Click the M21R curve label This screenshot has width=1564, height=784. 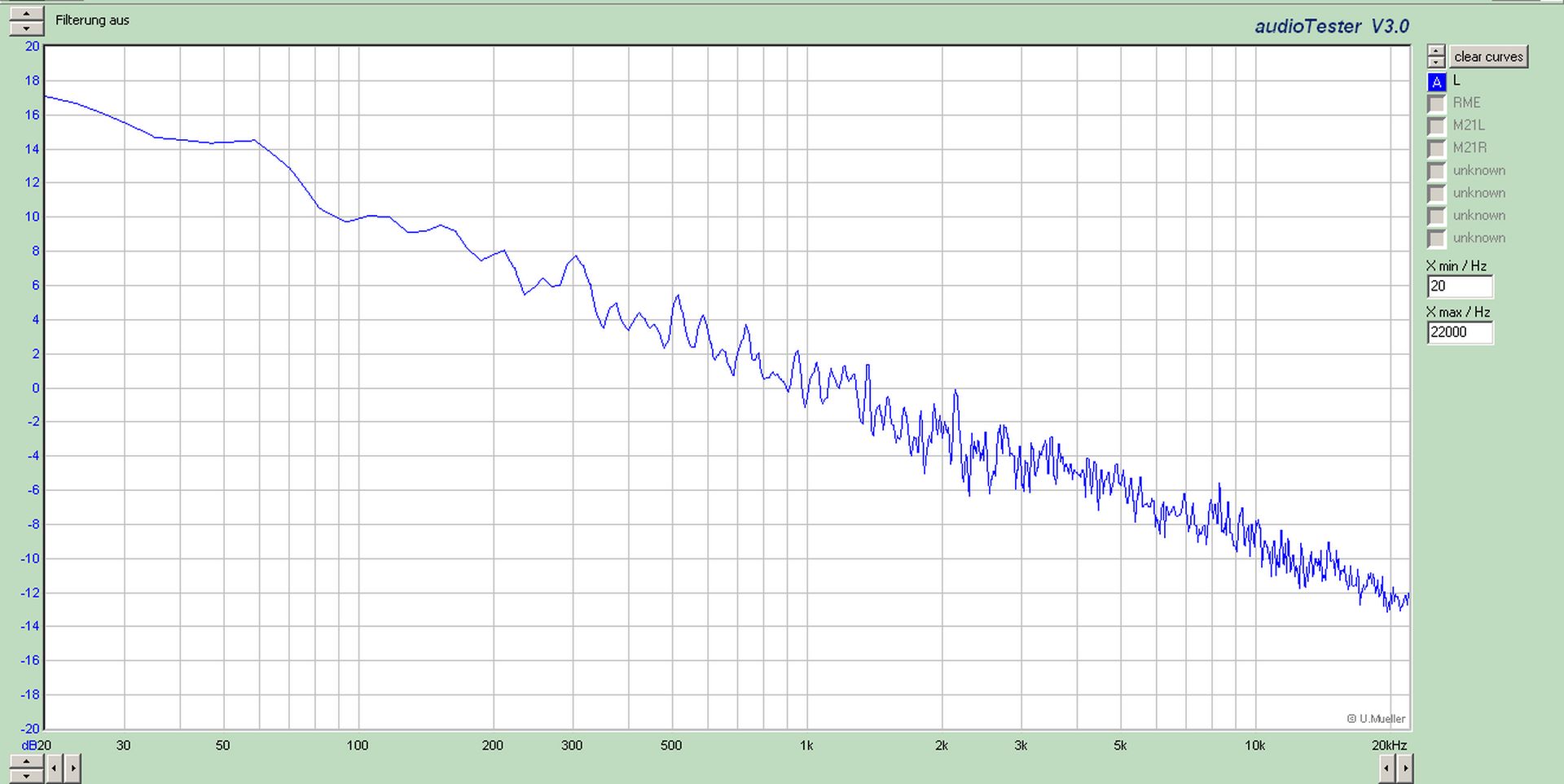(1470, 147)
